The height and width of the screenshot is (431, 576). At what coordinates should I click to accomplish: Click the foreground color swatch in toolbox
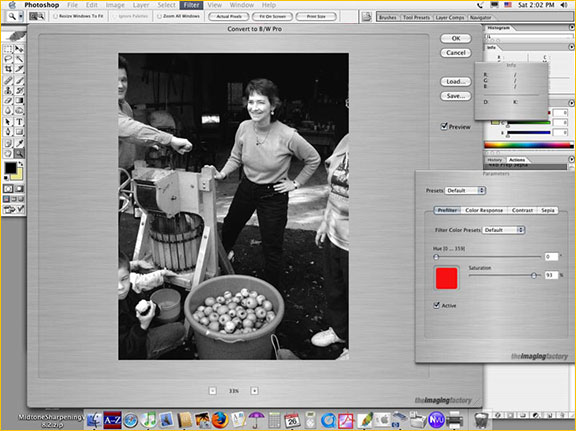click(x=11, y=168)
